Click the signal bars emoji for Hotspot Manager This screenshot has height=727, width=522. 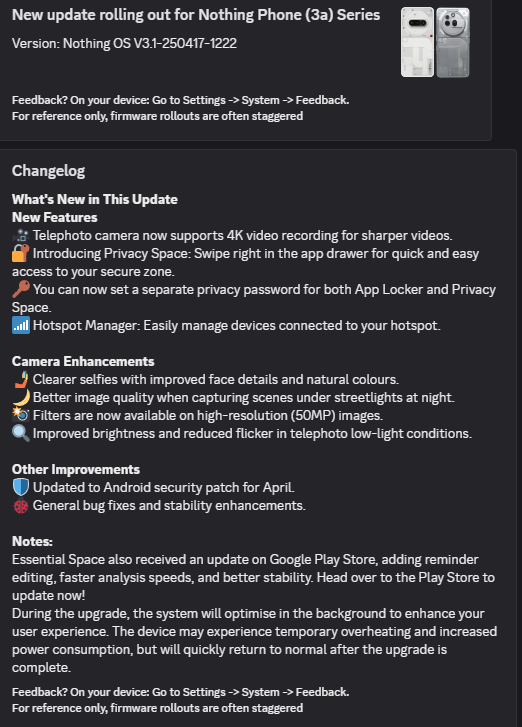[x=21, y=325]
